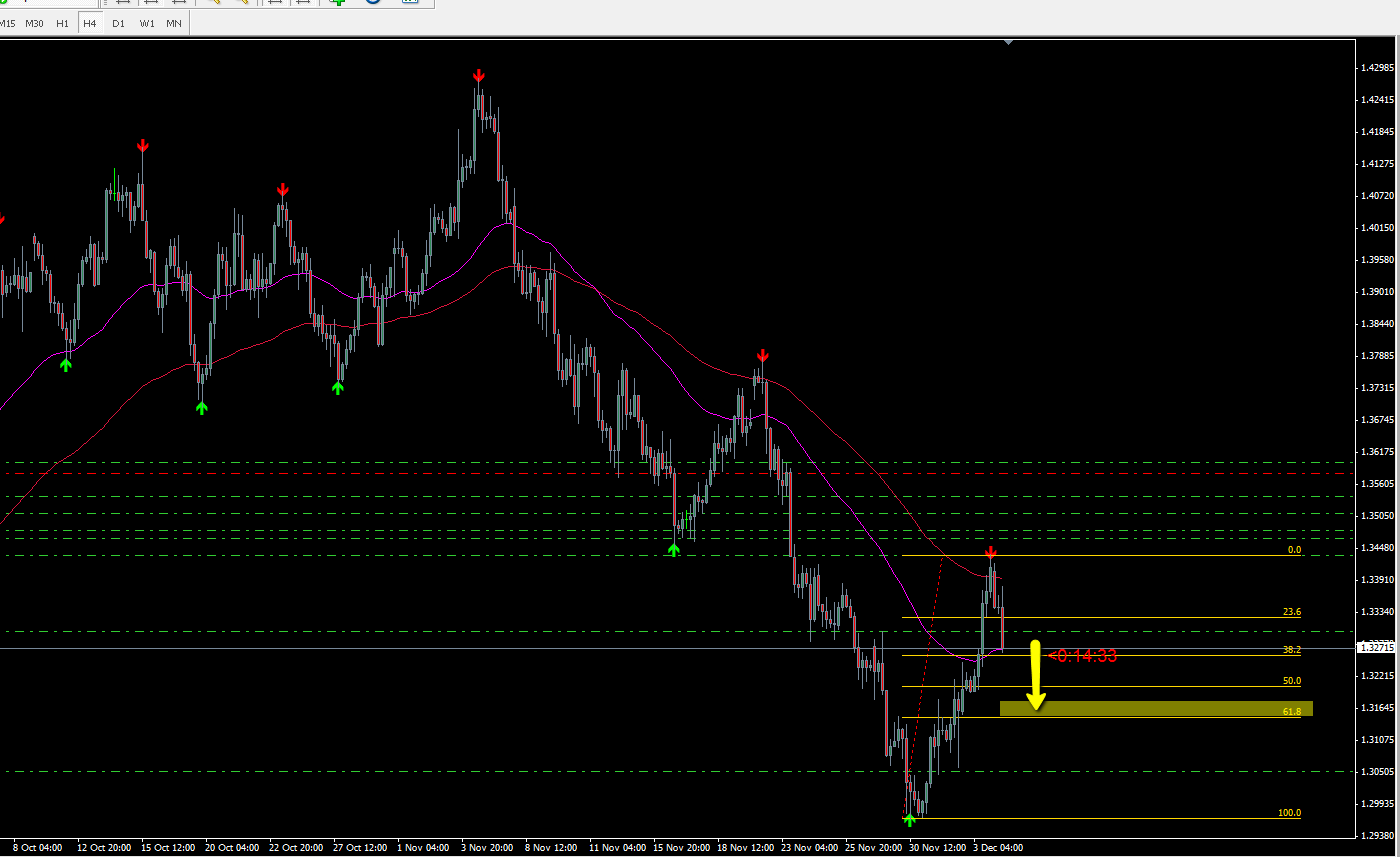Click the 18 Nov 12:00 time label
Screen dimensions: 1400x857
744,848
